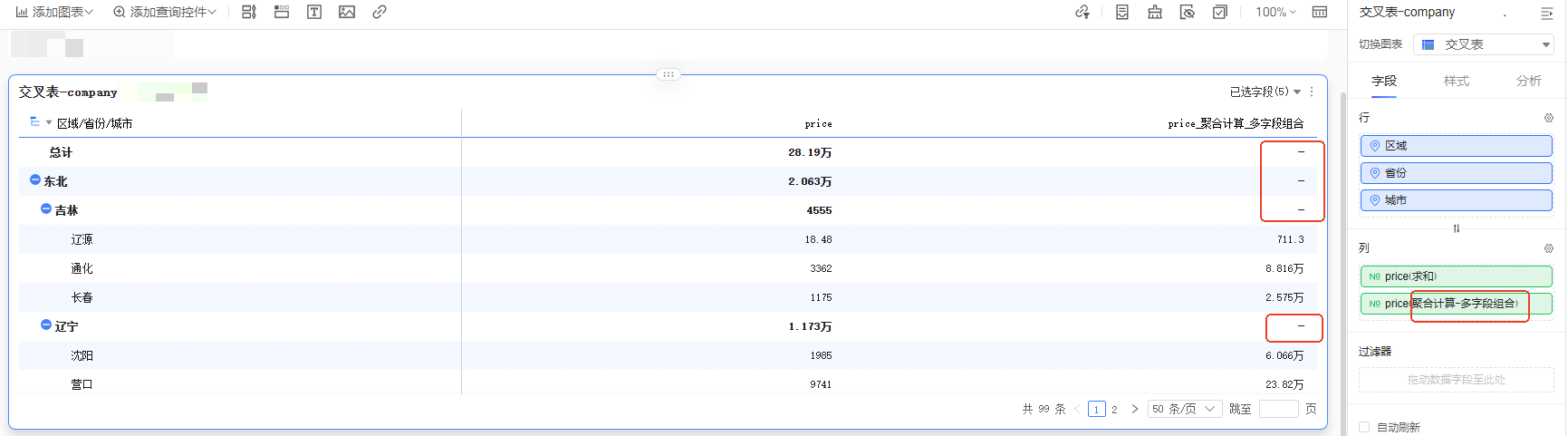Open the 50 条/页 page size dropdown
Screen dimensions: 1568x436
click(x=1184, y=409)
